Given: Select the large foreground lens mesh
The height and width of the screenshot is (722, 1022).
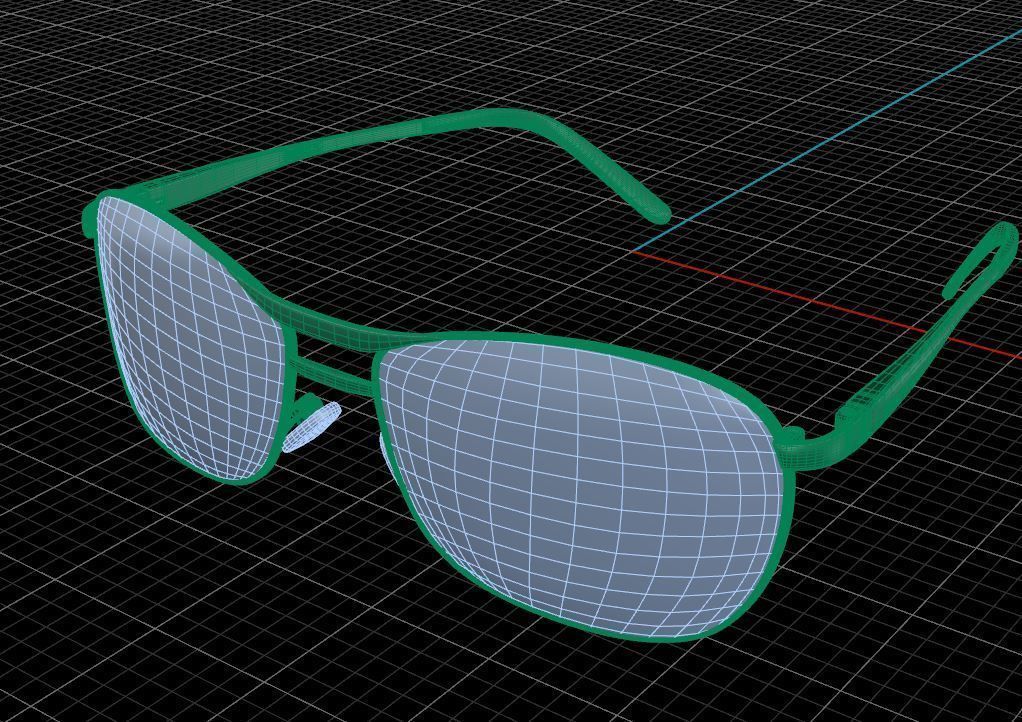Looking at the screenshot, I should click(x=580, y=487).
